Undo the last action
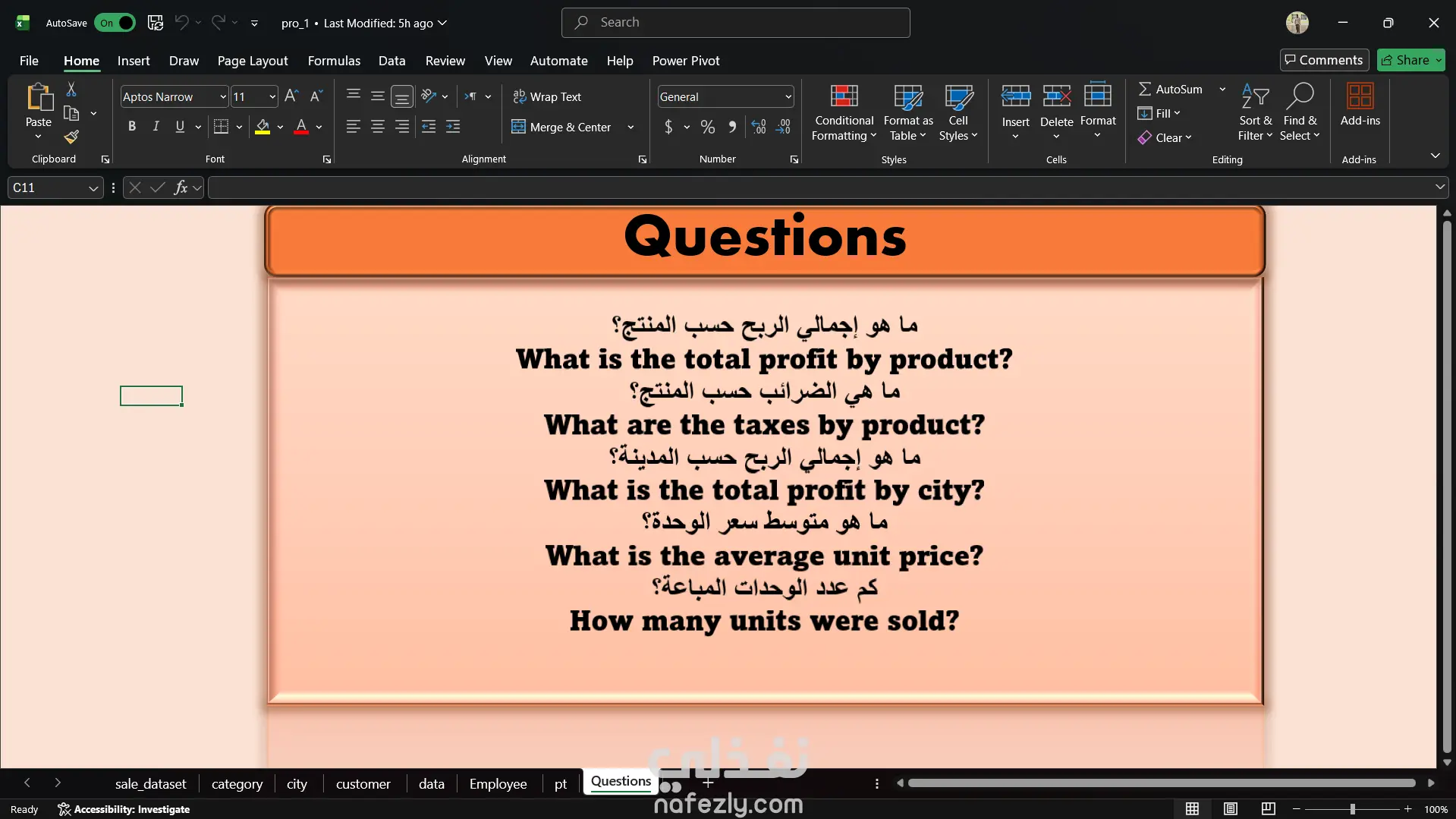This screenshot has height=819, width=1456. click(181, 23)
